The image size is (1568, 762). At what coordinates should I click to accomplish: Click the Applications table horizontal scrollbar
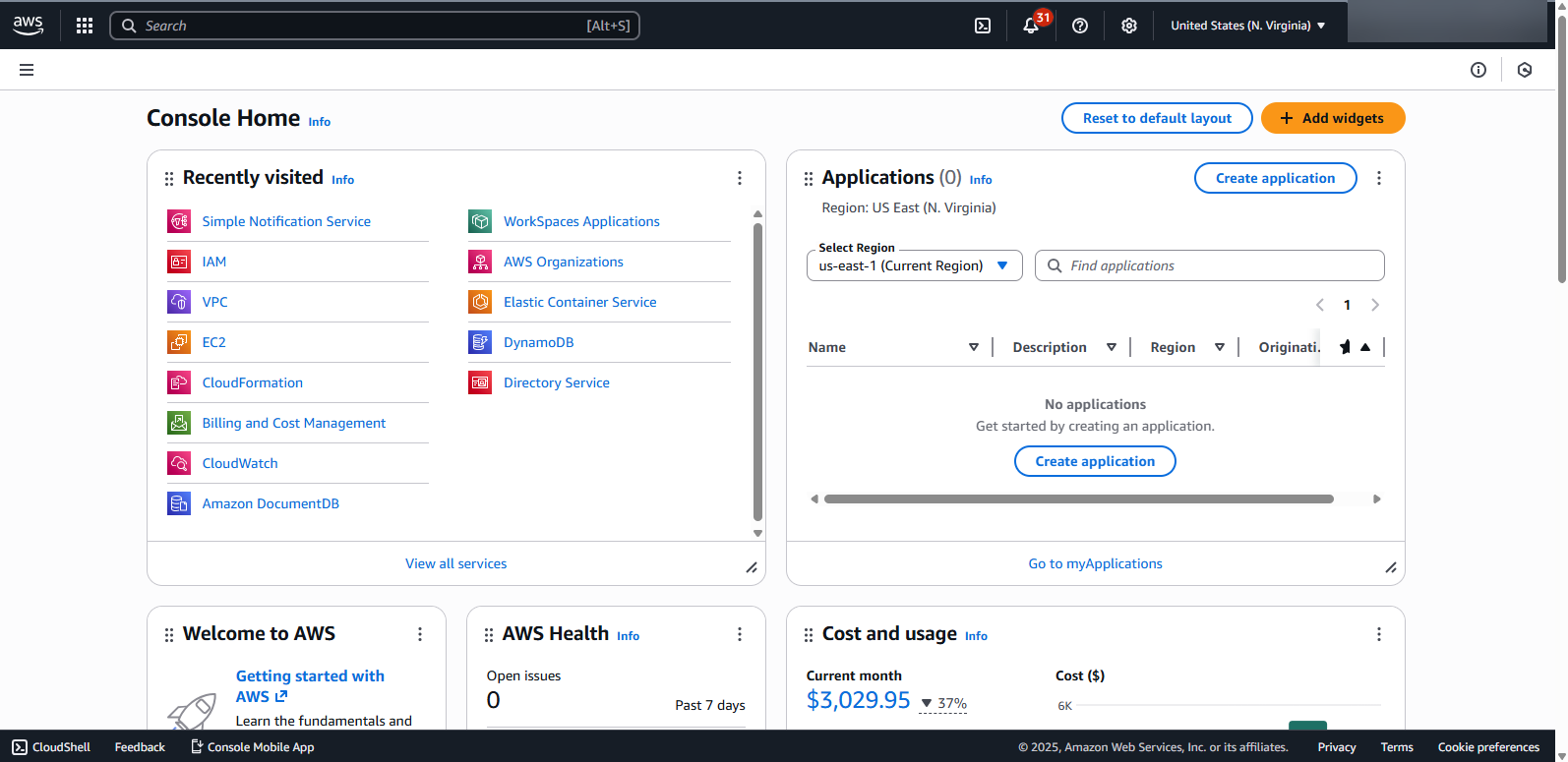pyautogui.click(x=1078, y=499)
